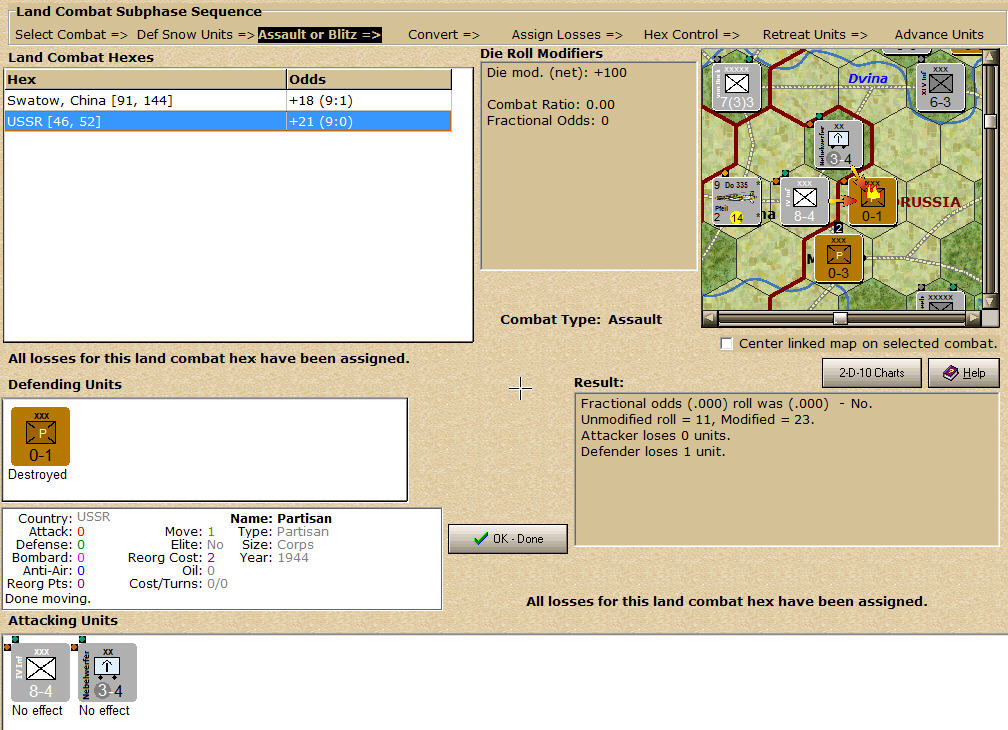Open the 2-D-10 Charts

click(872, 373)
